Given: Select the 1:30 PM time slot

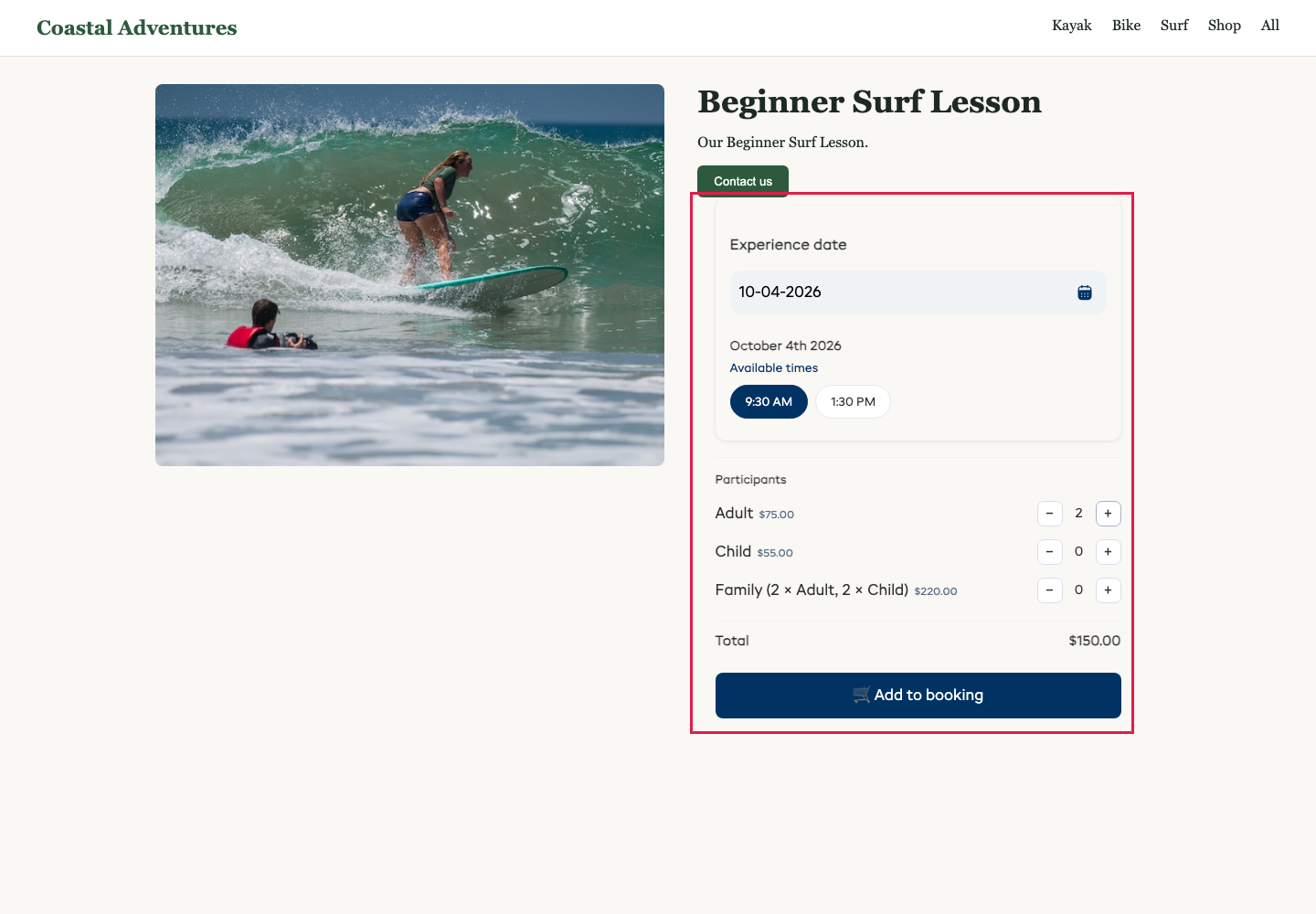Looking at the screenshot, I should click(853, 402).
